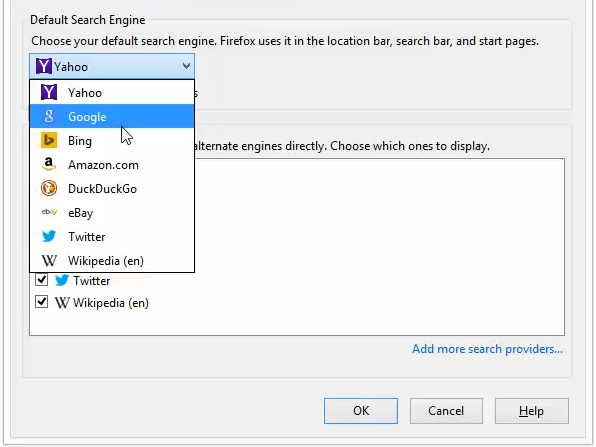Click the Google icon in dropdown list

[x=49, y=116]
